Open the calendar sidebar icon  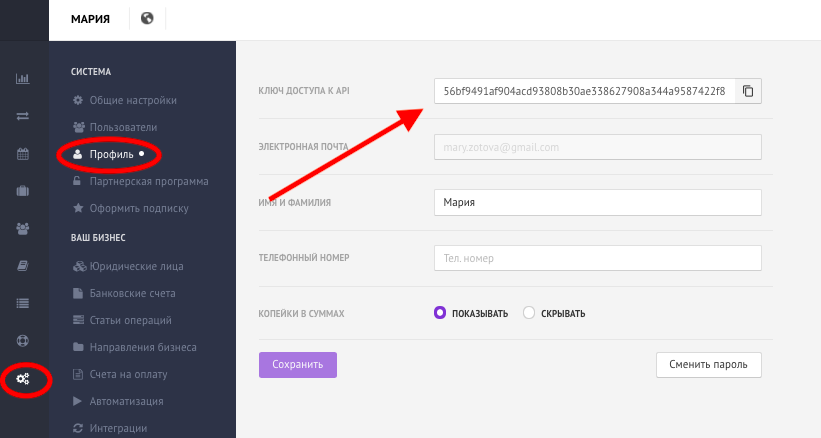click(x=23, y=154)
